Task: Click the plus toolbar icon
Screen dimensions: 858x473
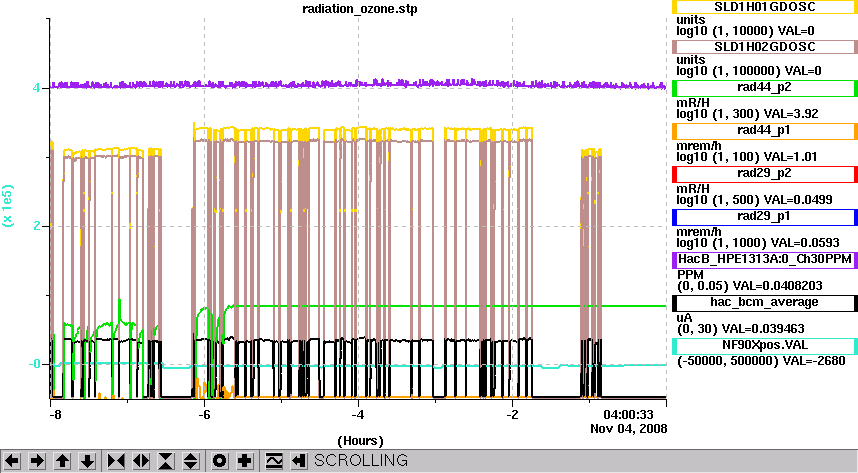Action: tap(245, 461)
